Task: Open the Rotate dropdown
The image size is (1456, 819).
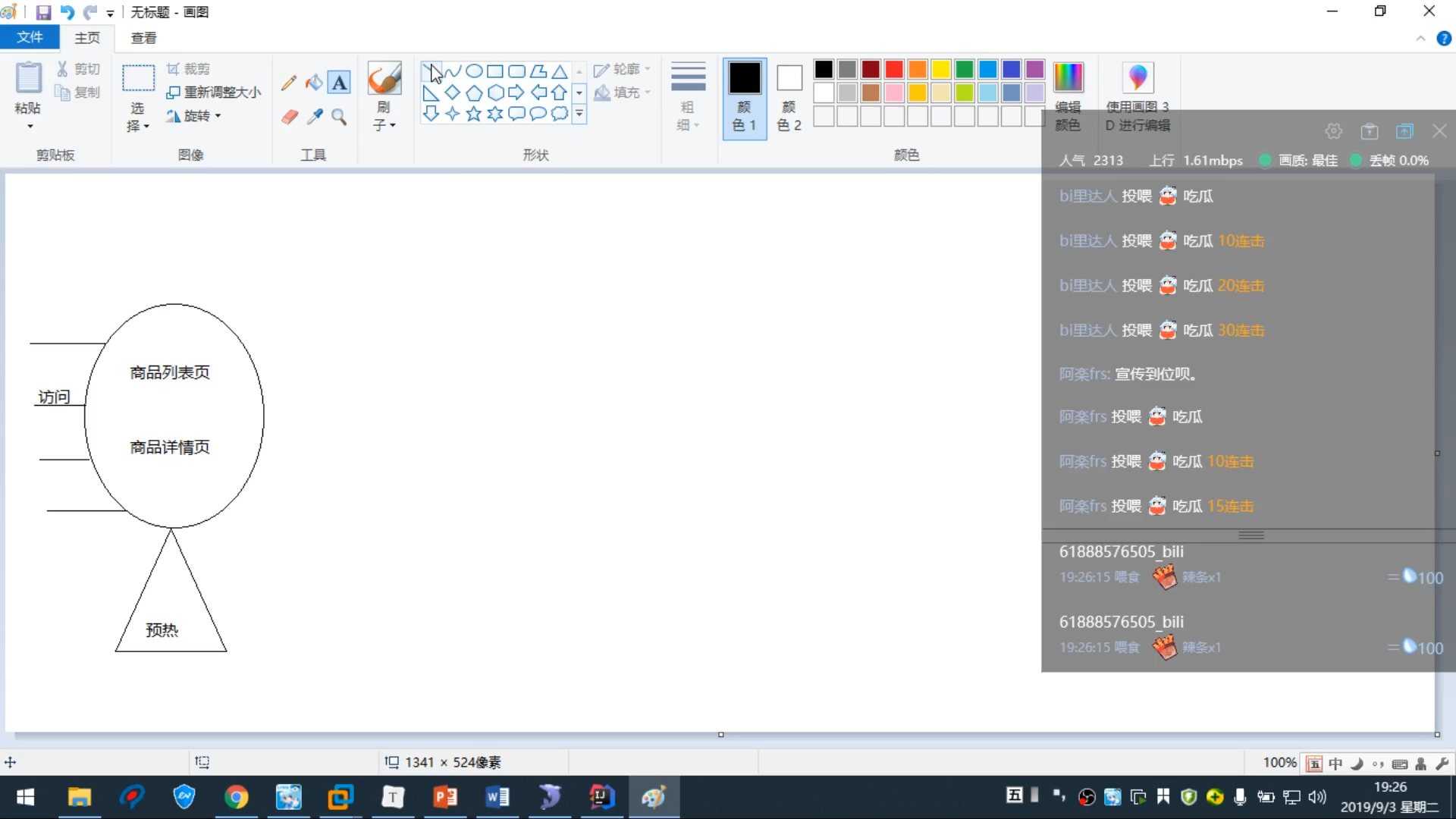Action: coord(194,116)
